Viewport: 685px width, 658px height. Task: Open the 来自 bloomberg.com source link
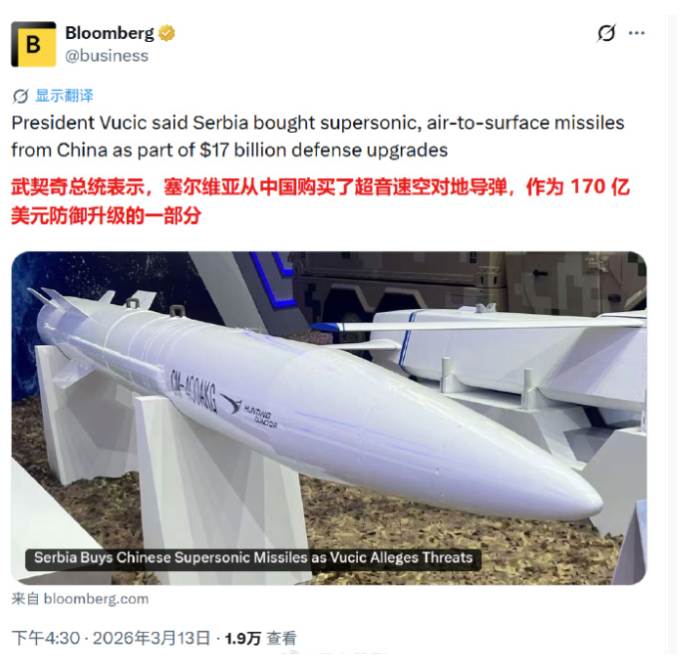coord(80,599)
